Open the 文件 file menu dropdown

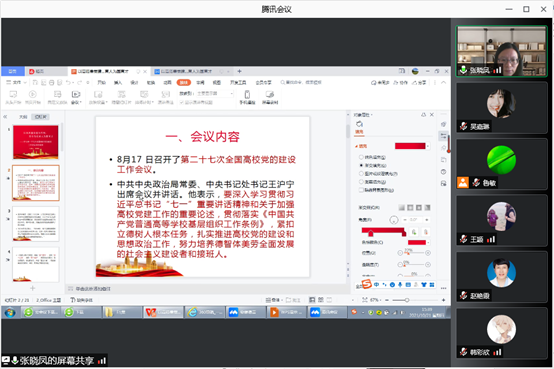pos(17,82)
